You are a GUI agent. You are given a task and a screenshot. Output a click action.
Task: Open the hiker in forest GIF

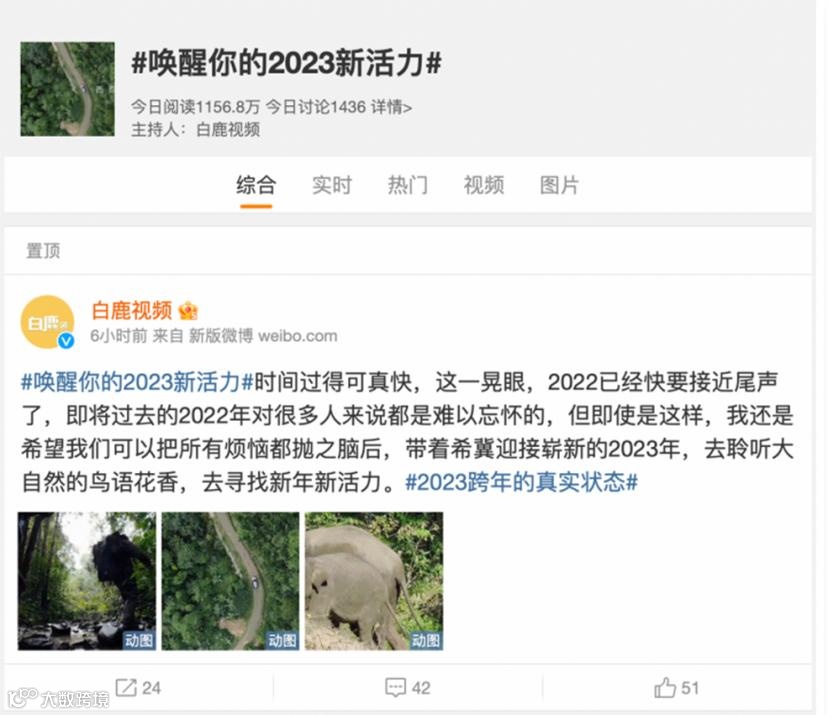click(x=87, y=581)
